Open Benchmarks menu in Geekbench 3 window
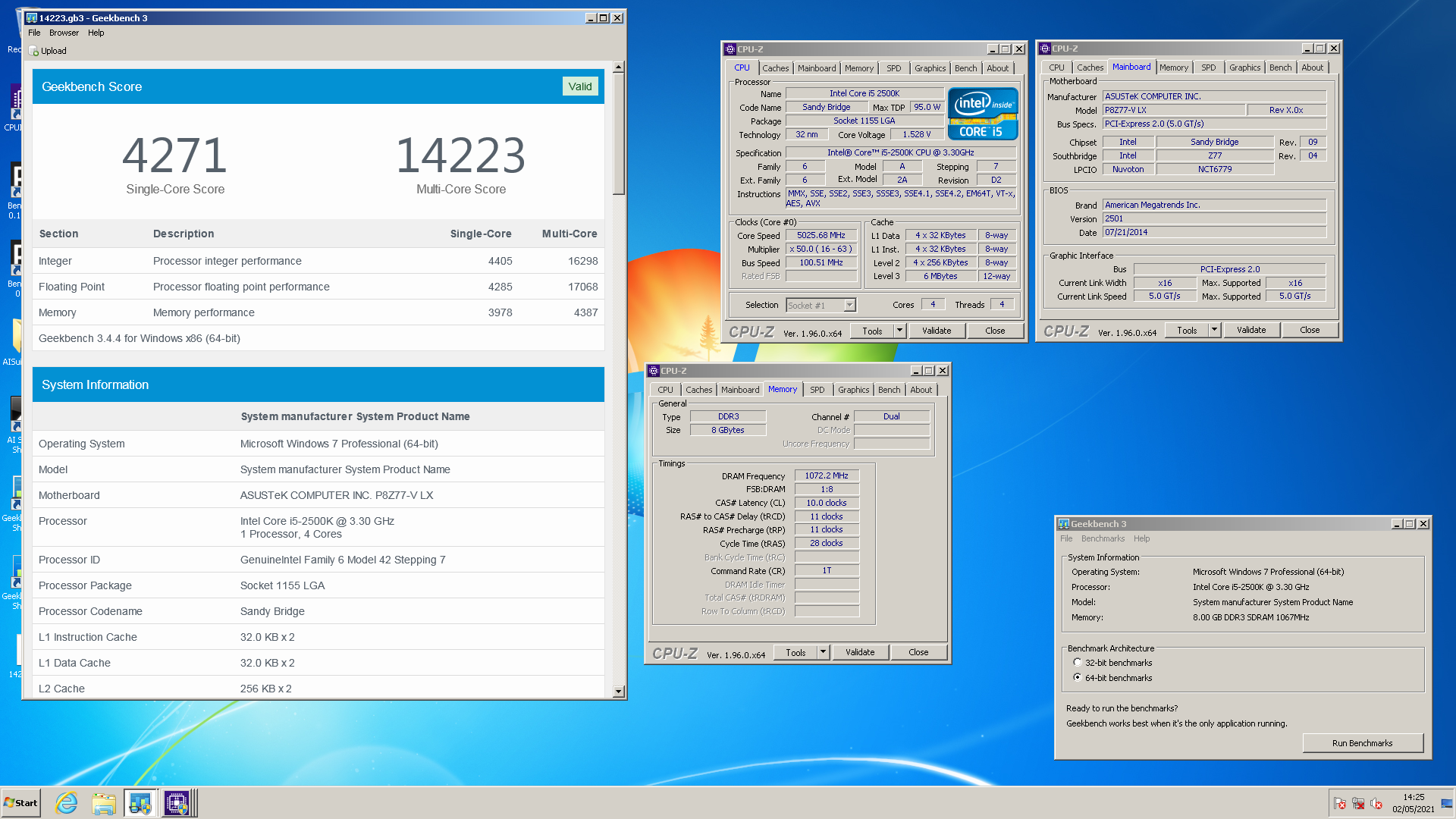 (x=1103, y=538)
